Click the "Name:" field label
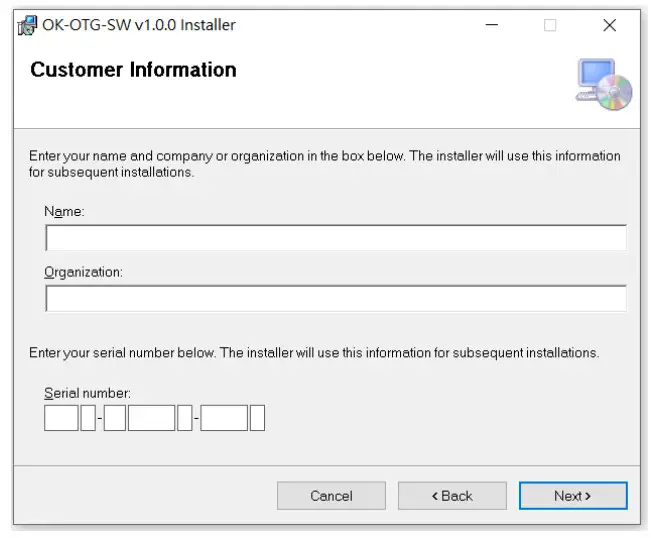The image size is (651, 538). 65,212
